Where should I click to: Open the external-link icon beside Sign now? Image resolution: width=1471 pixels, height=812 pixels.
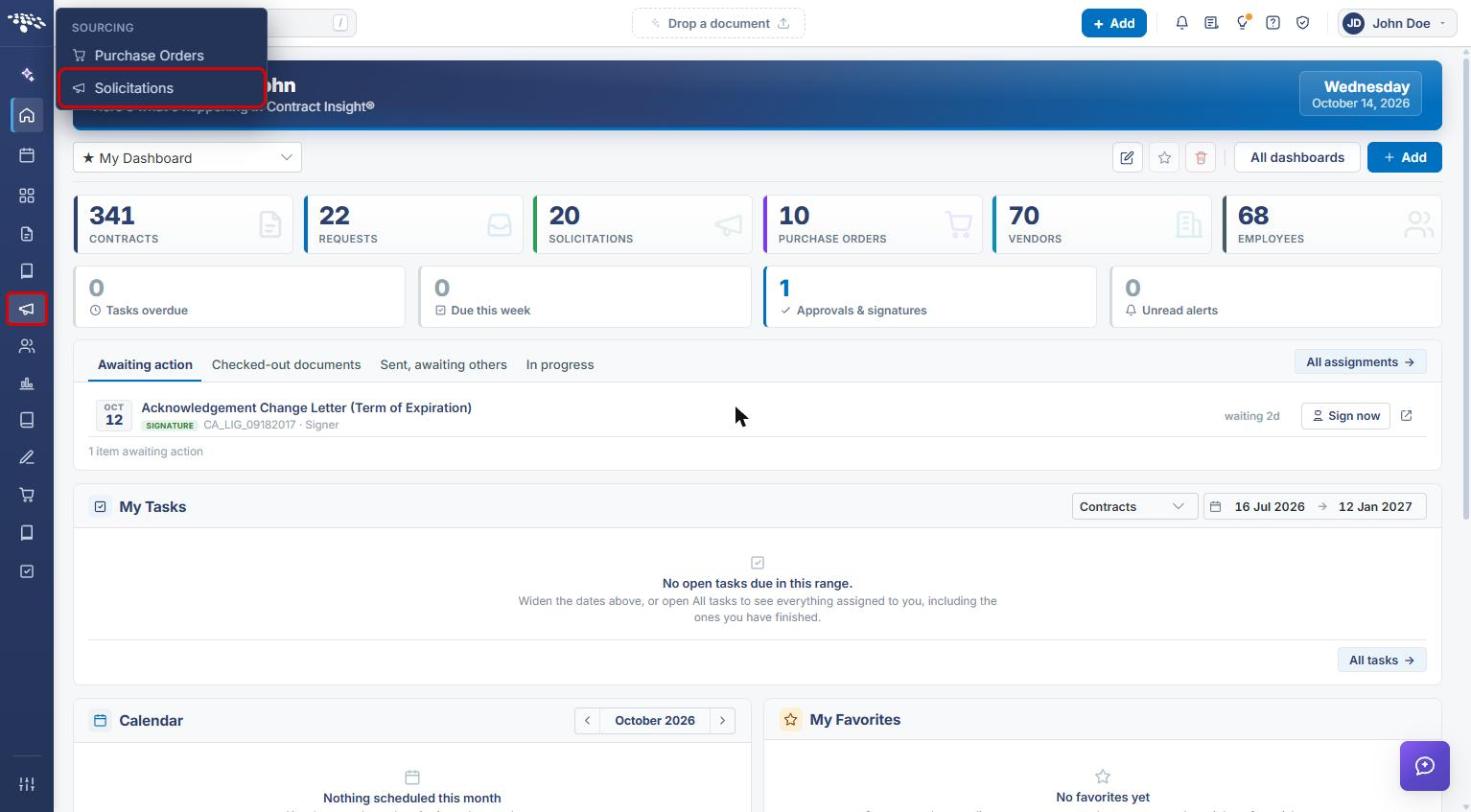click(x=1407, y=416)
